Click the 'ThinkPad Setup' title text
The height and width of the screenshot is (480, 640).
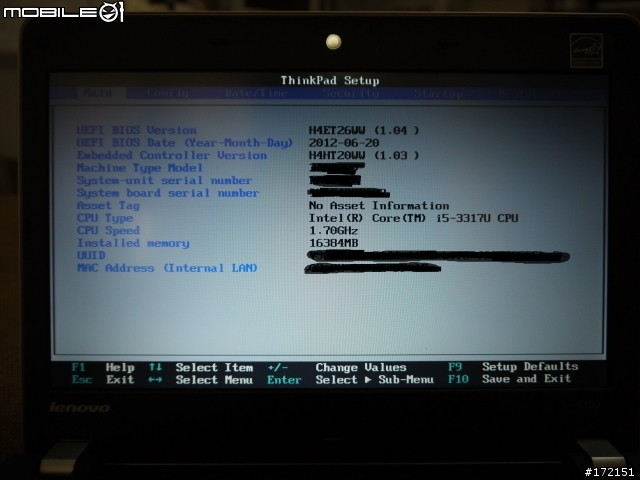330,80
